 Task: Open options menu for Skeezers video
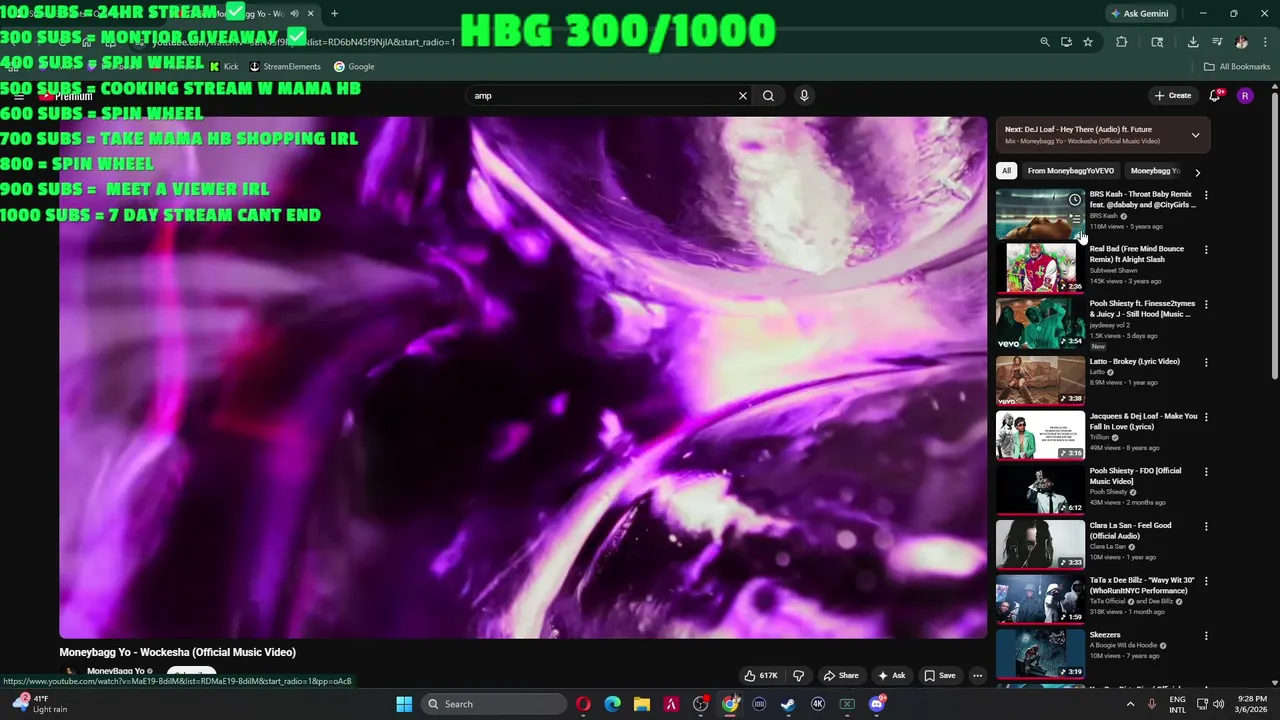[x=1206, y=636]
